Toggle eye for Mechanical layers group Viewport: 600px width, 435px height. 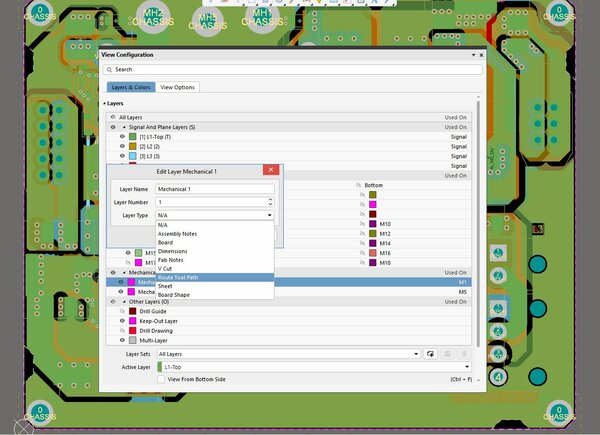tap(113, 272)
